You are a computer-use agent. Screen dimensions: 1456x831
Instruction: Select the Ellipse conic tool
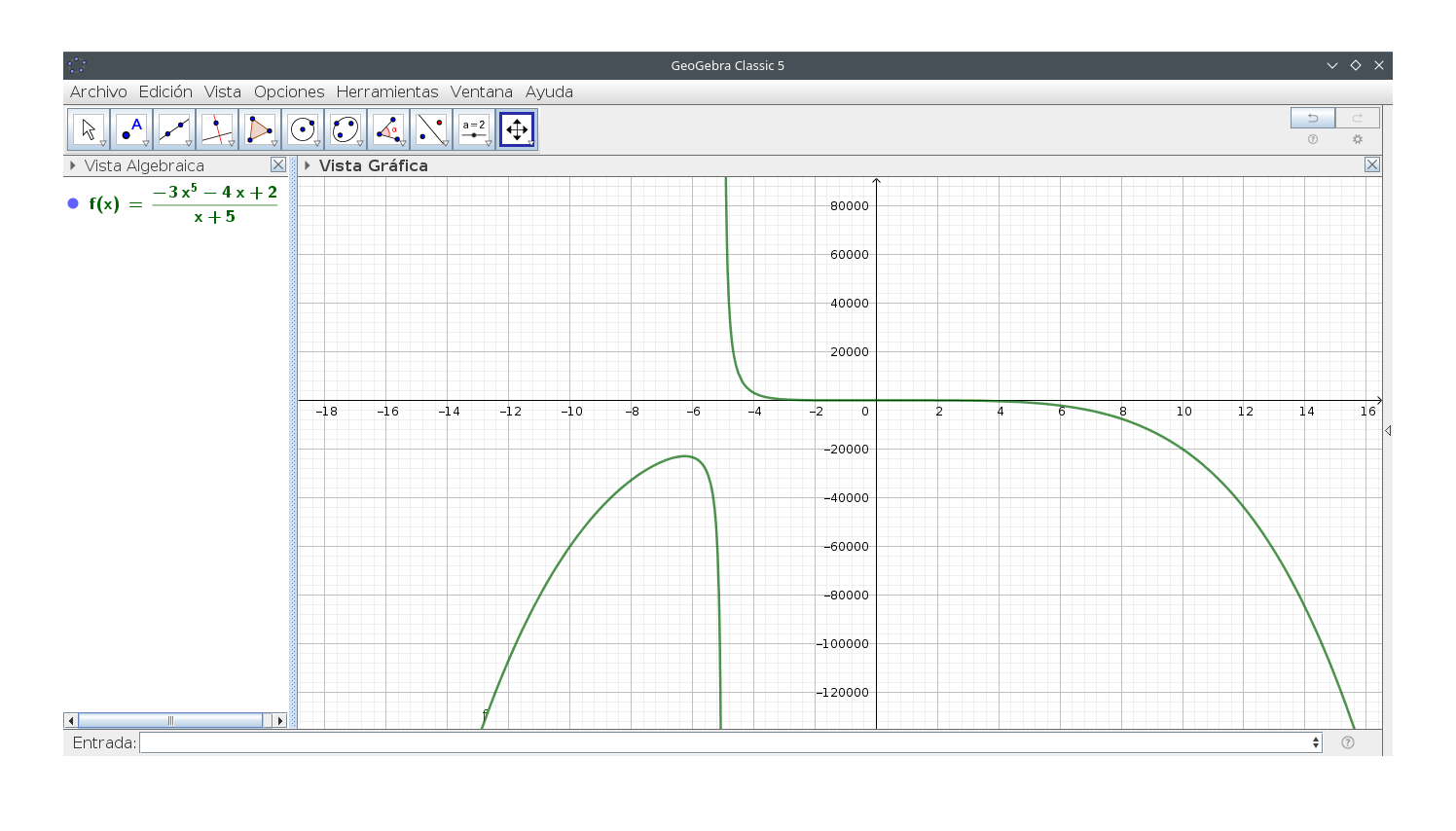[x=346, y=129]
